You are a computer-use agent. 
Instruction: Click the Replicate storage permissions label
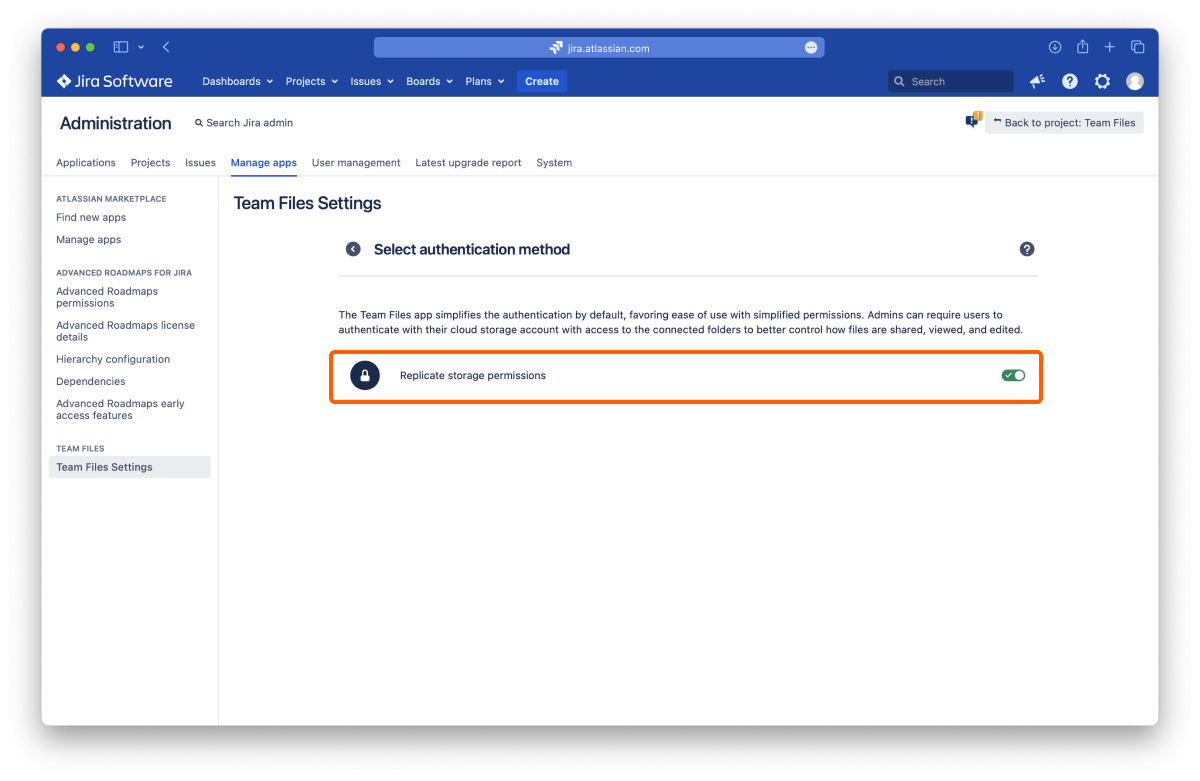[x=473, y=375]
